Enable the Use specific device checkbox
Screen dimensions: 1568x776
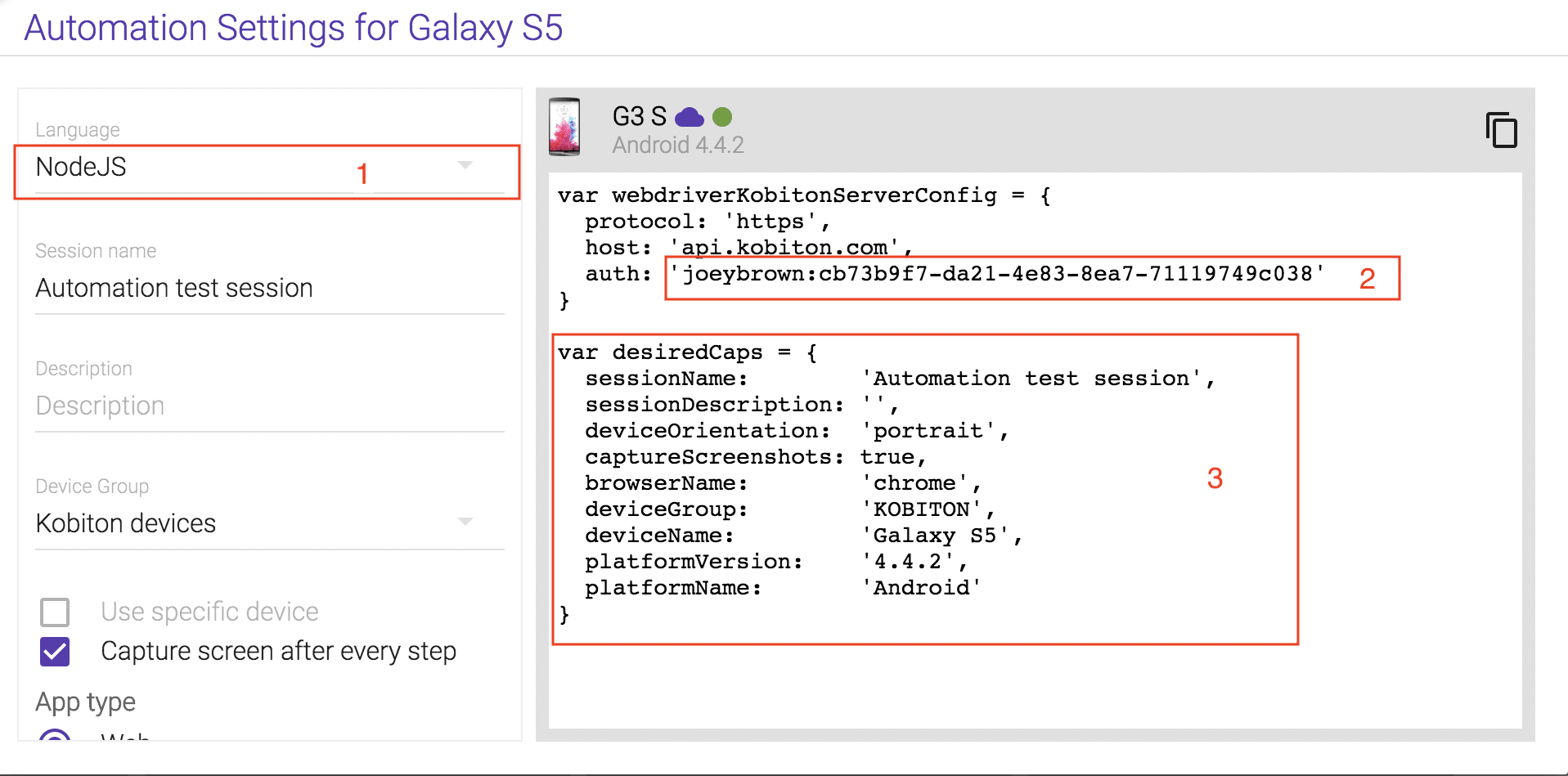click(x=54, y=612)
